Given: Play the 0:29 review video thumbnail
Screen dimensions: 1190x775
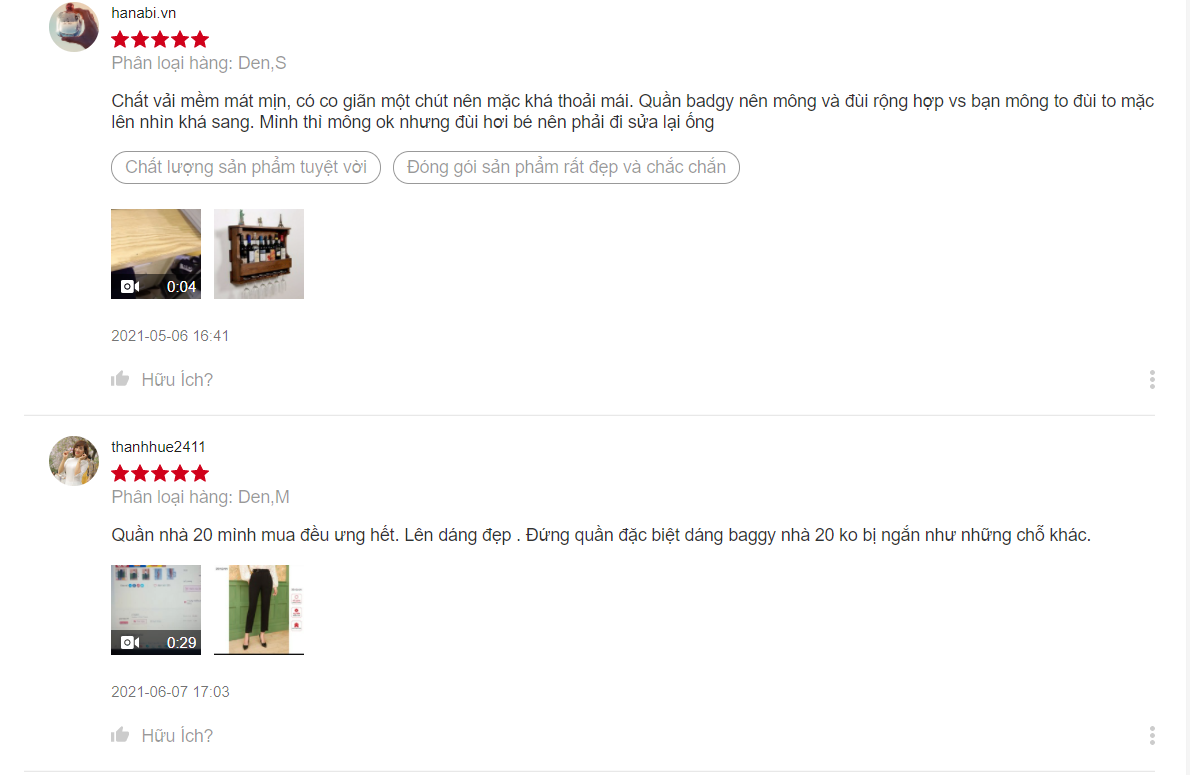Looking at the screenshot, I should pyautogui.click(x=156, y=610).
